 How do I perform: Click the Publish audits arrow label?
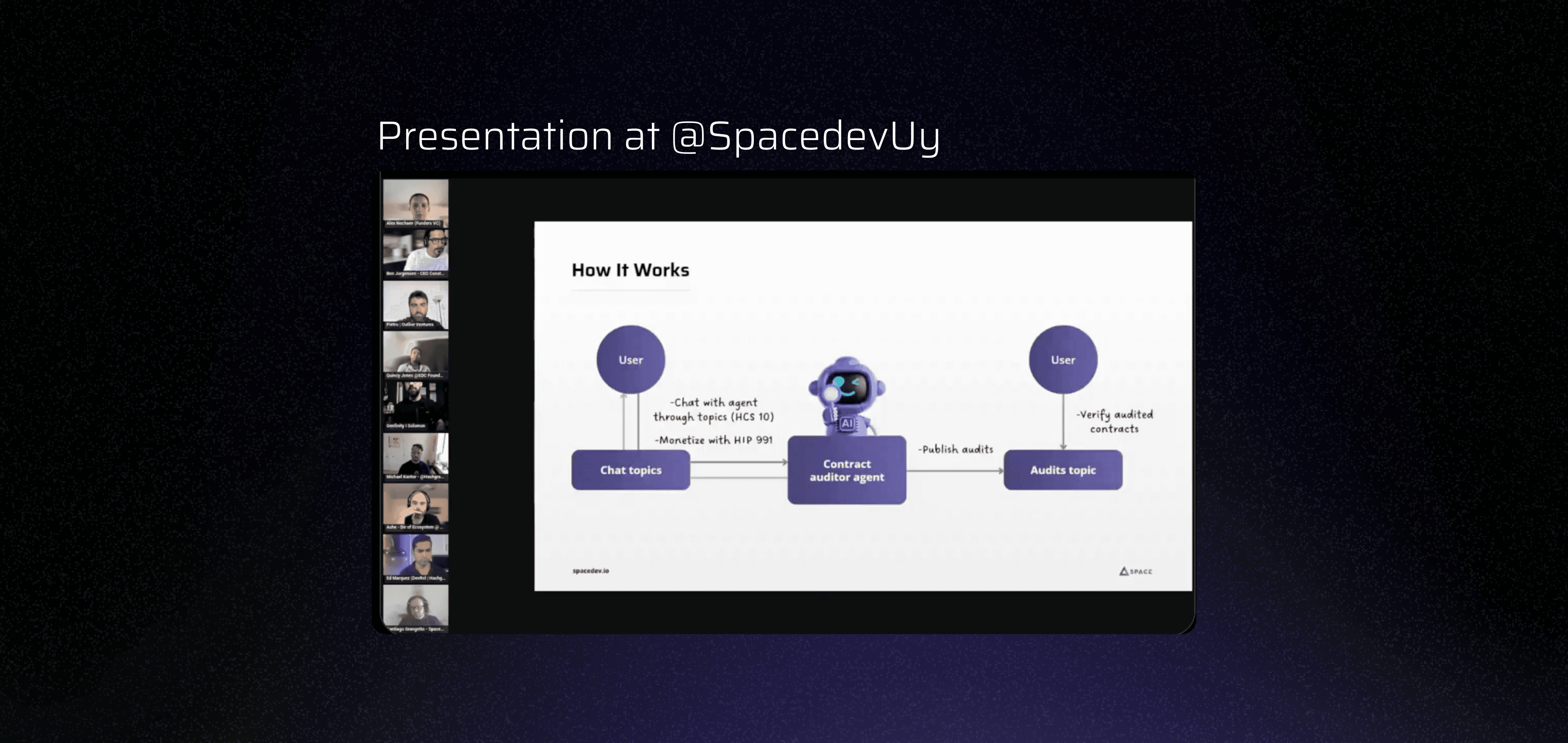[x=956, y=450]
